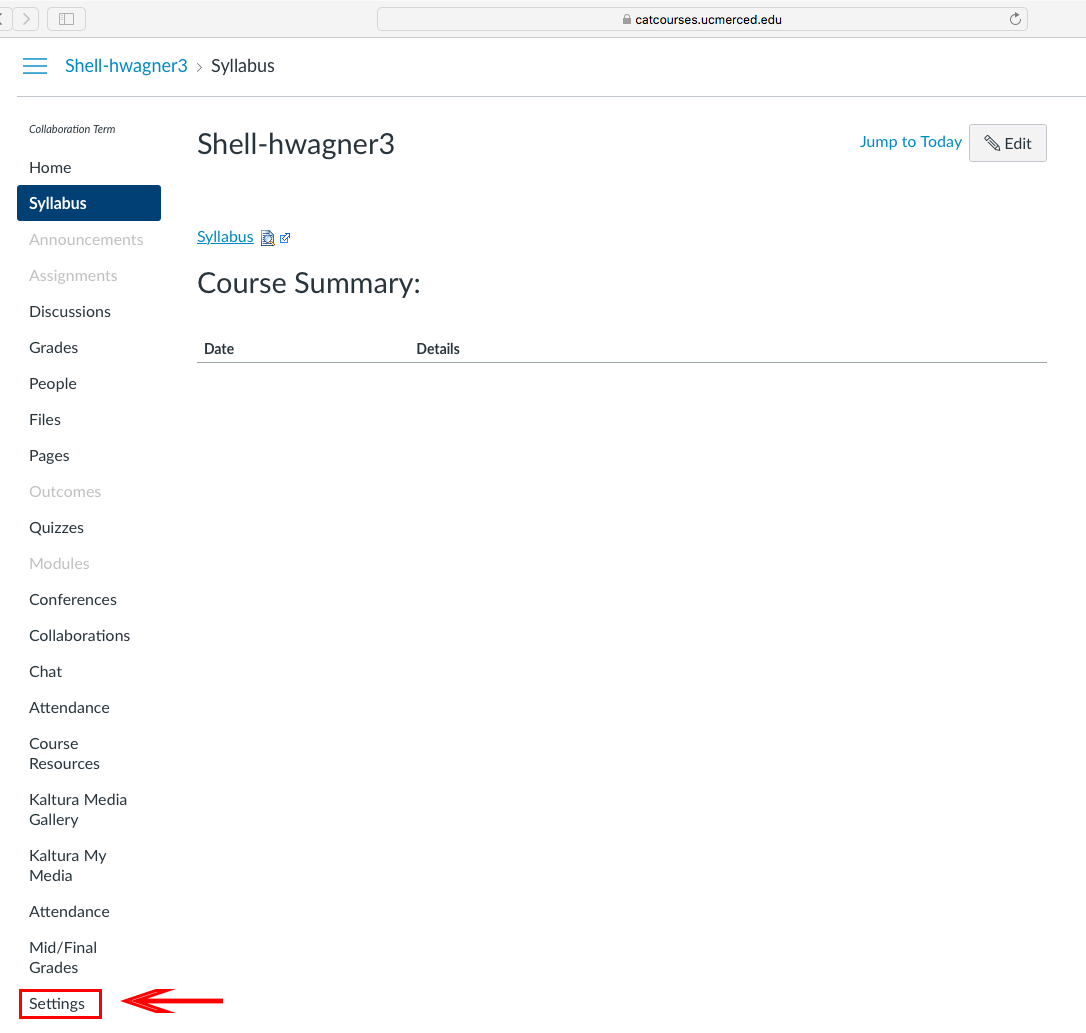
Task: Toggle the Safari sidebar icon
Action: click(x=66, y=19)
